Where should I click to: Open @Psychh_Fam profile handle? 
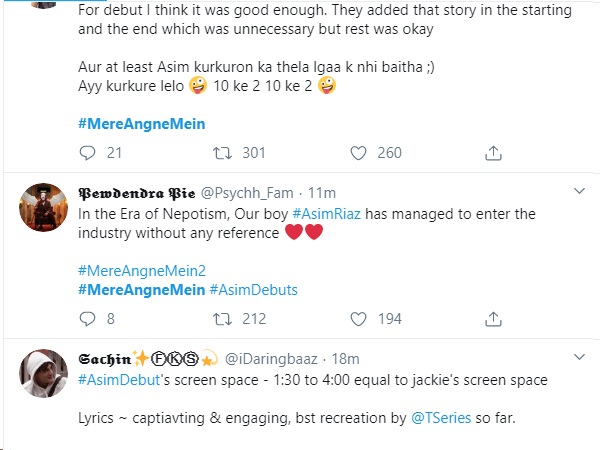[x=247, y=193]
